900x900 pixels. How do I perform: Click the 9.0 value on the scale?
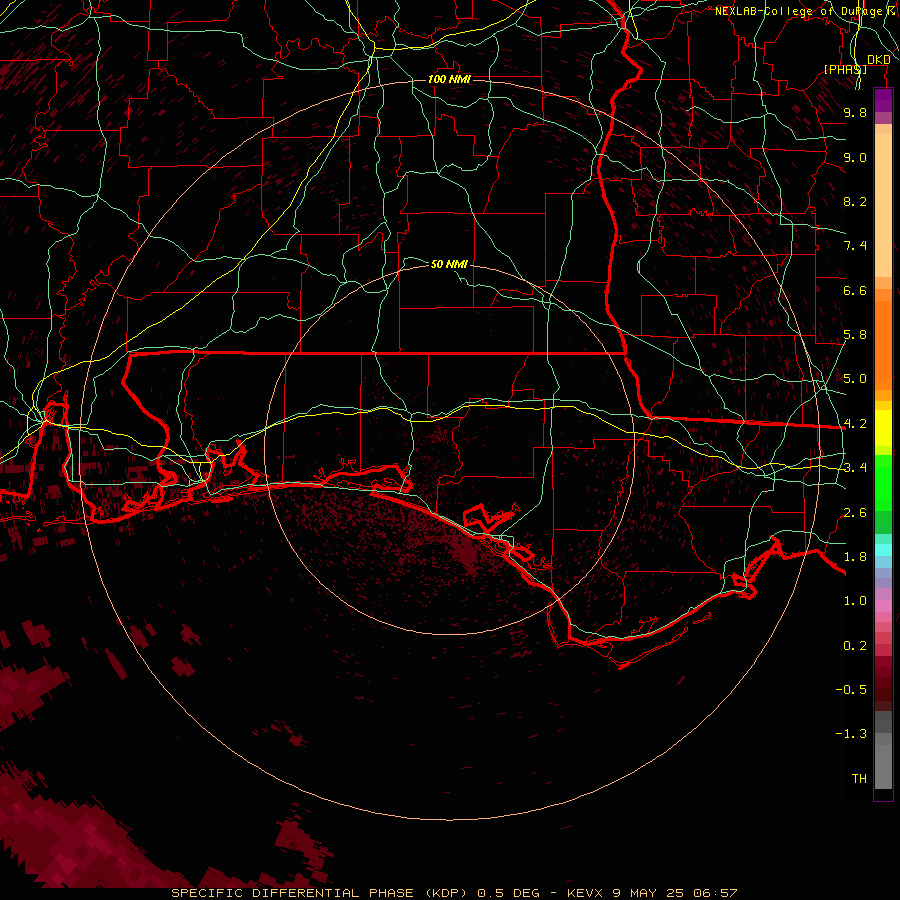[855, 157]
